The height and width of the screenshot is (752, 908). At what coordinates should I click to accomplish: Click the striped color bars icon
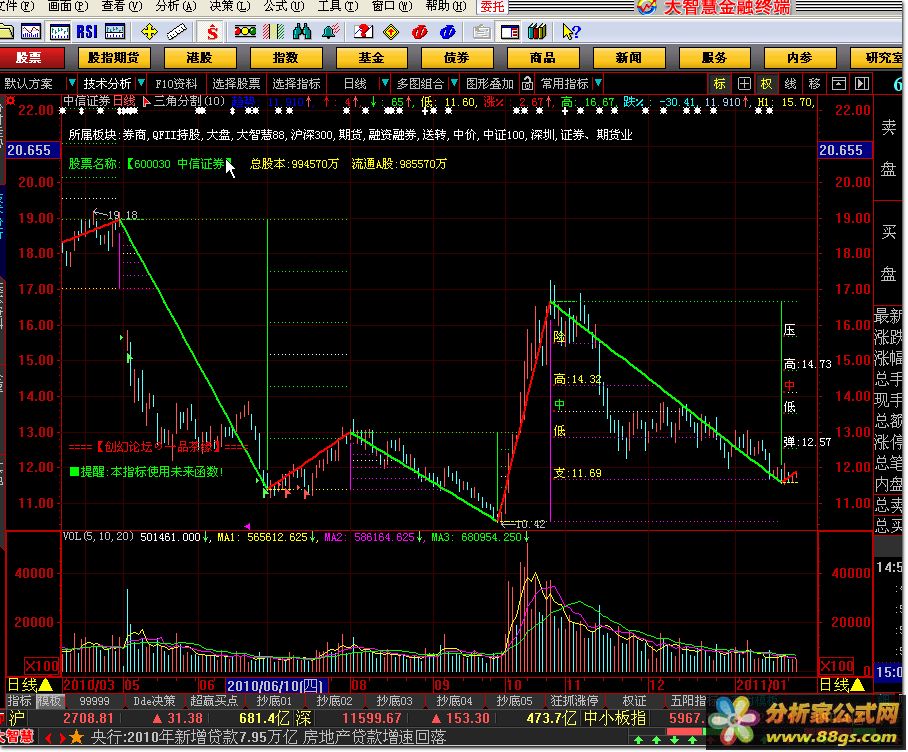click(x=273, y=31)
